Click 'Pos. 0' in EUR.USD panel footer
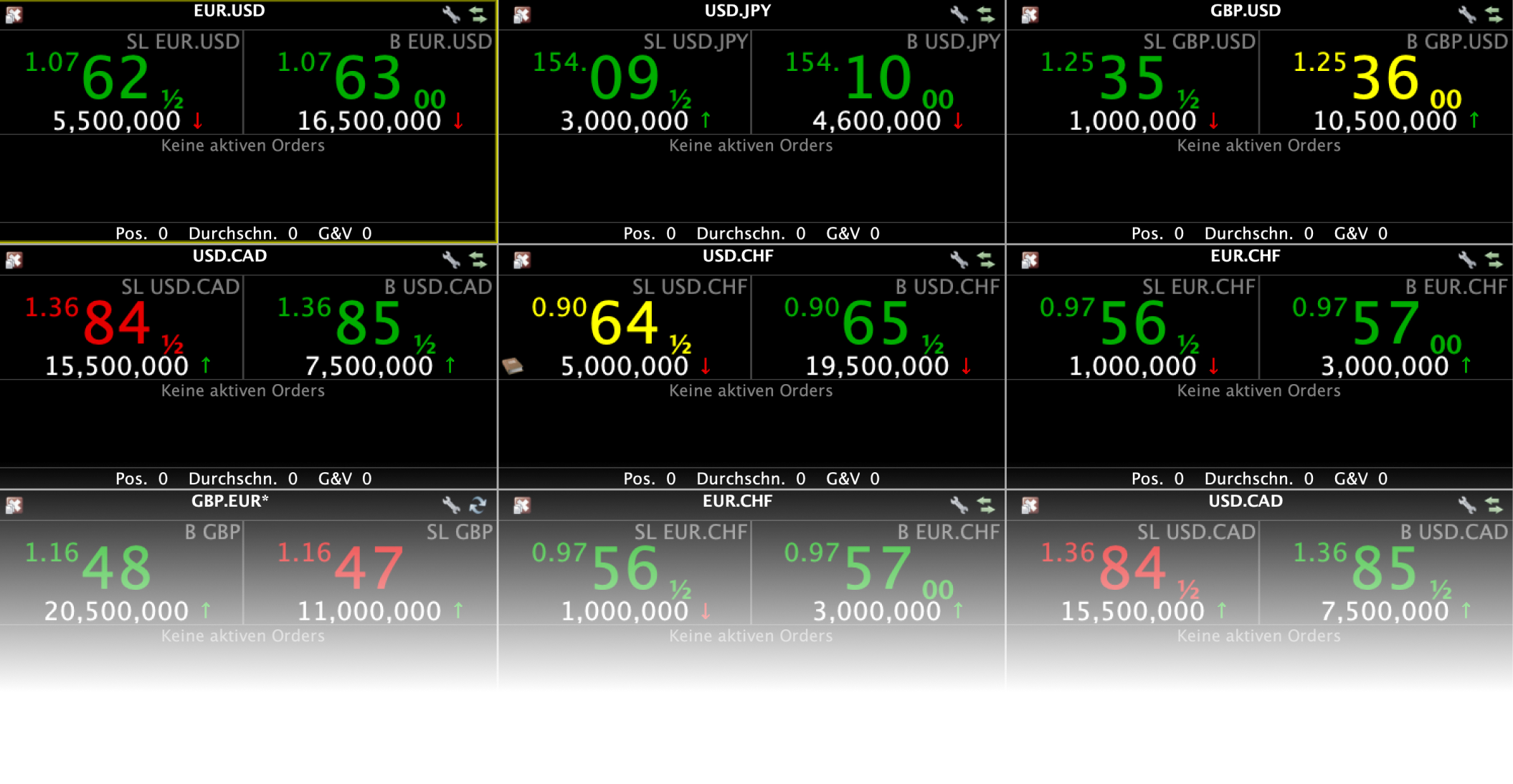 coord(142,234)
